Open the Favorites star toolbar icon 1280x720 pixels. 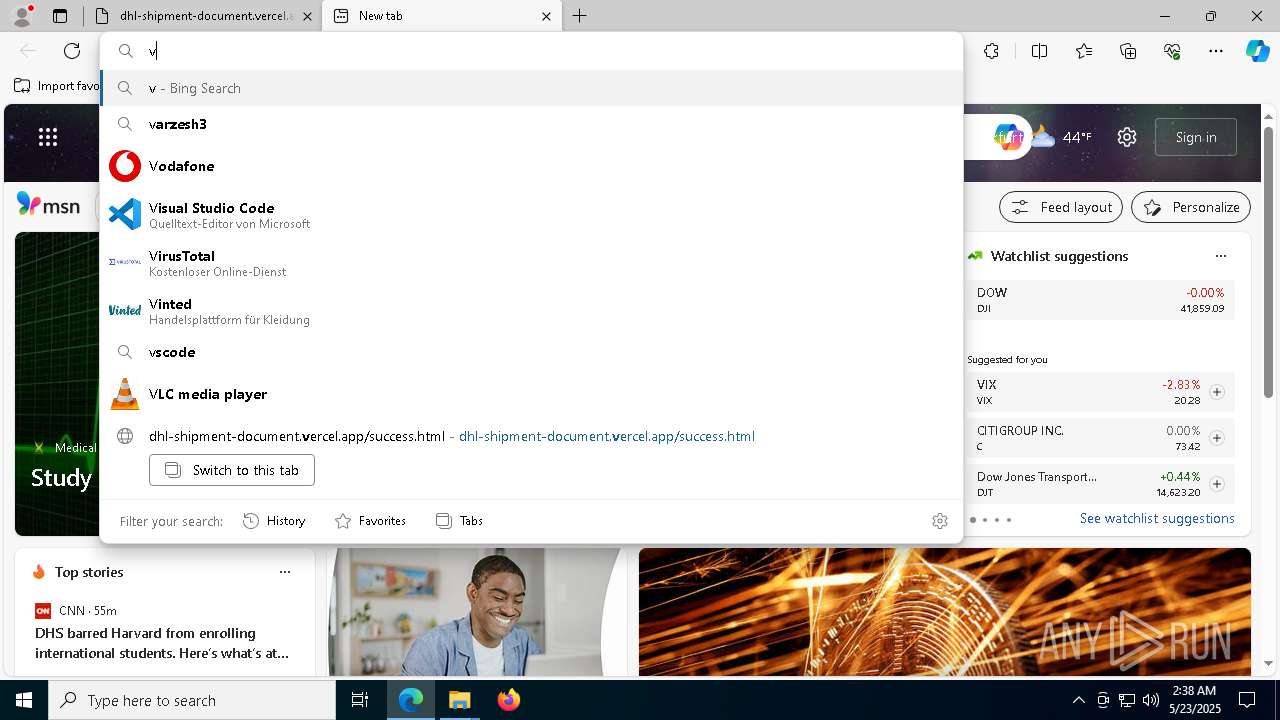1084,51
